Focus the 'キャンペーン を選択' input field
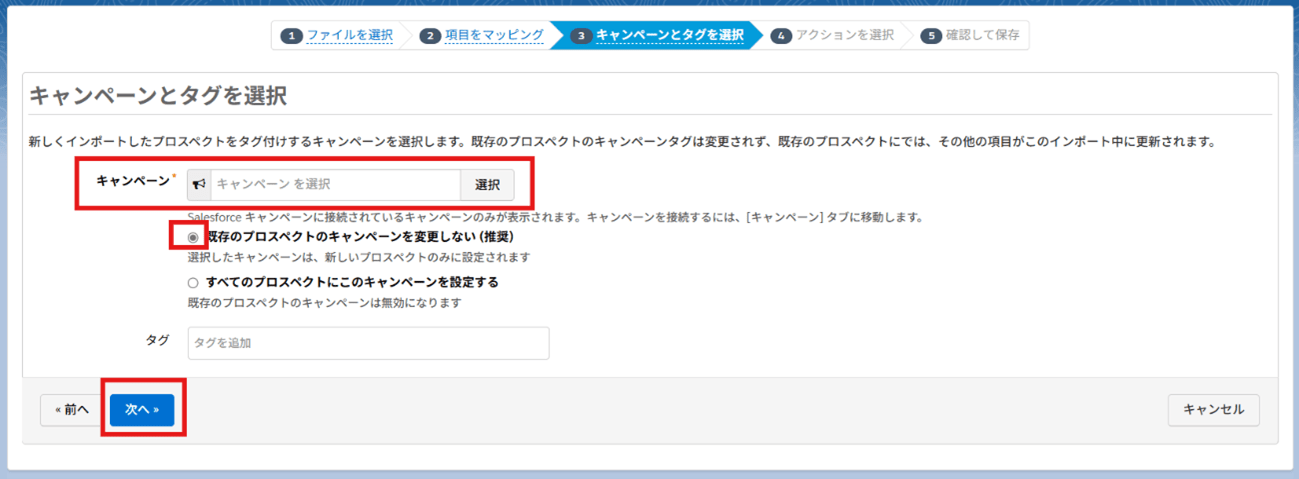This screenshot has width=1299, height=479. click(335, 185)
